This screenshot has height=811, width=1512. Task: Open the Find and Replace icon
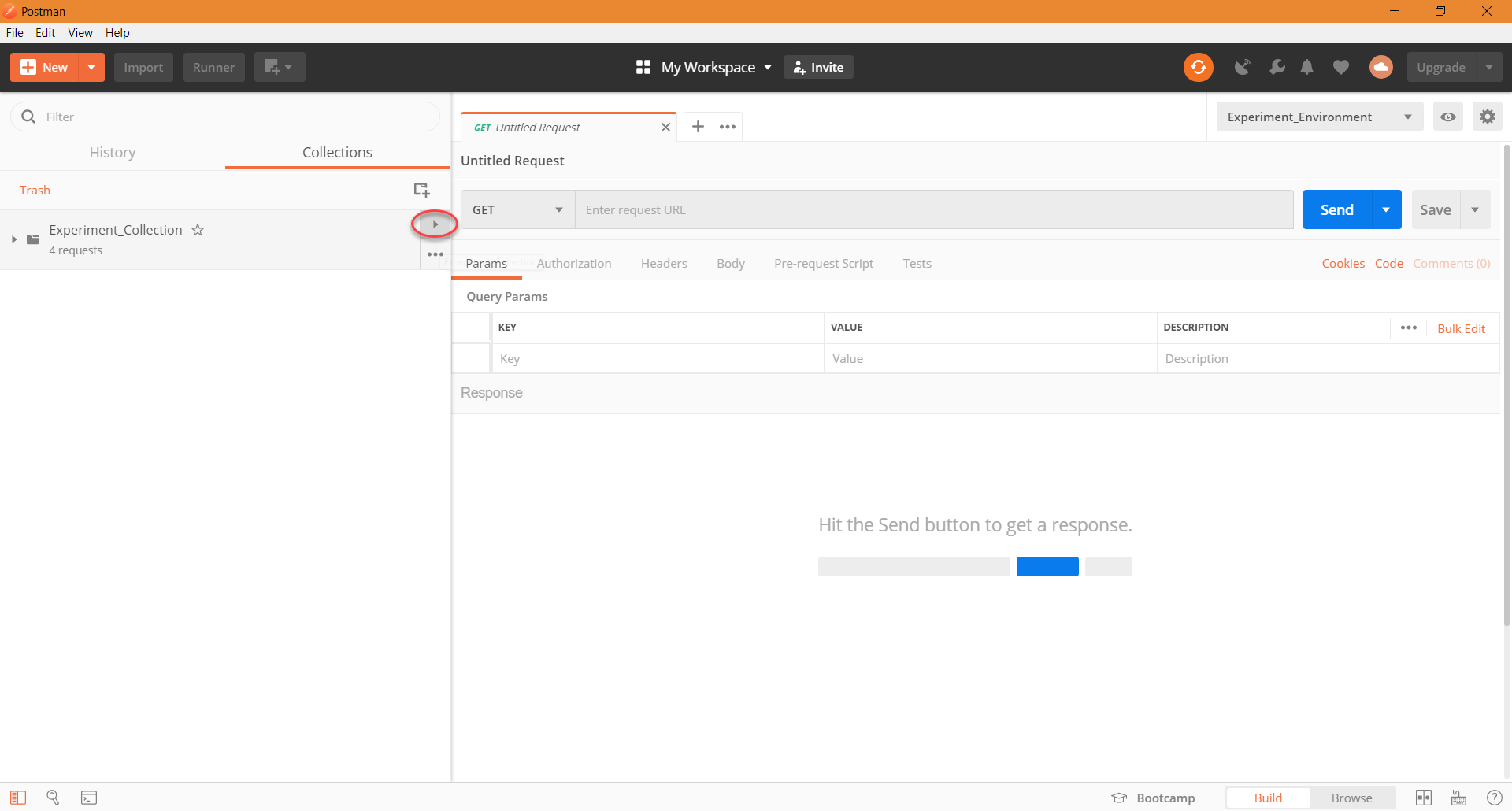(x=53, y=798)
